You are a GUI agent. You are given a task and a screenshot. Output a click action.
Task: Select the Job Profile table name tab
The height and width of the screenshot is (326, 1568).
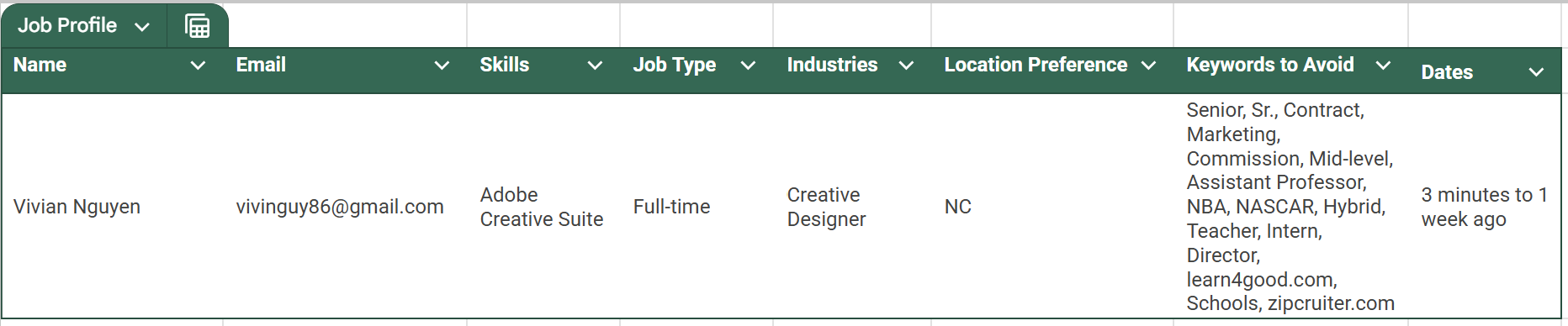(67, 25)
